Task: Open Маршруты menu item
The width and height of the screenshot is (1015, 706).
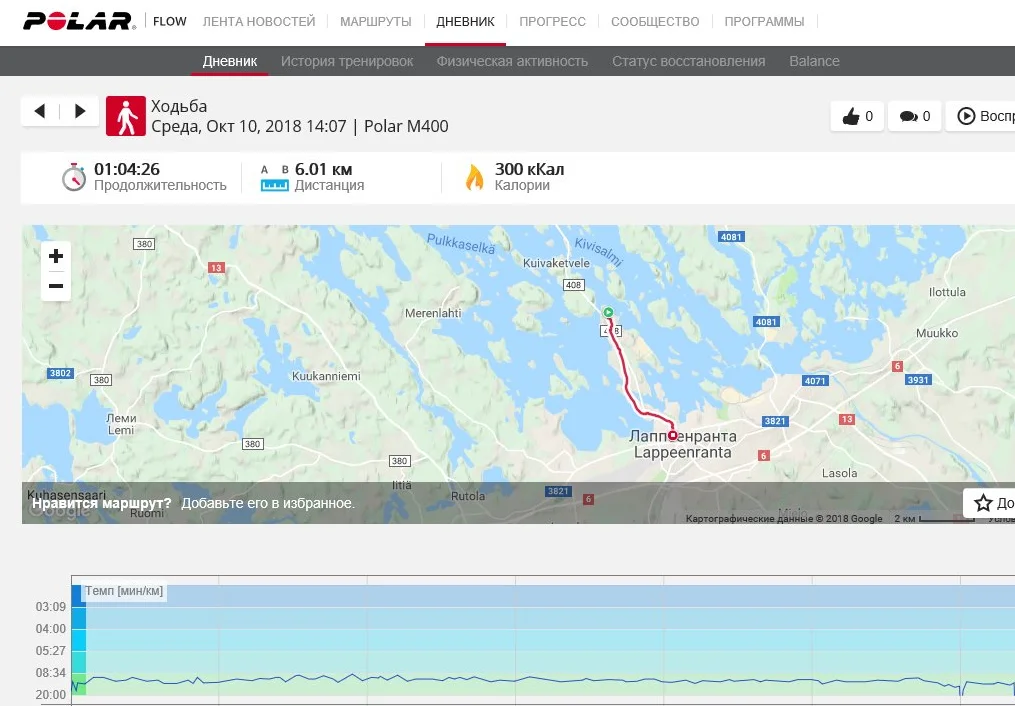Action: [x=375, y=21]
